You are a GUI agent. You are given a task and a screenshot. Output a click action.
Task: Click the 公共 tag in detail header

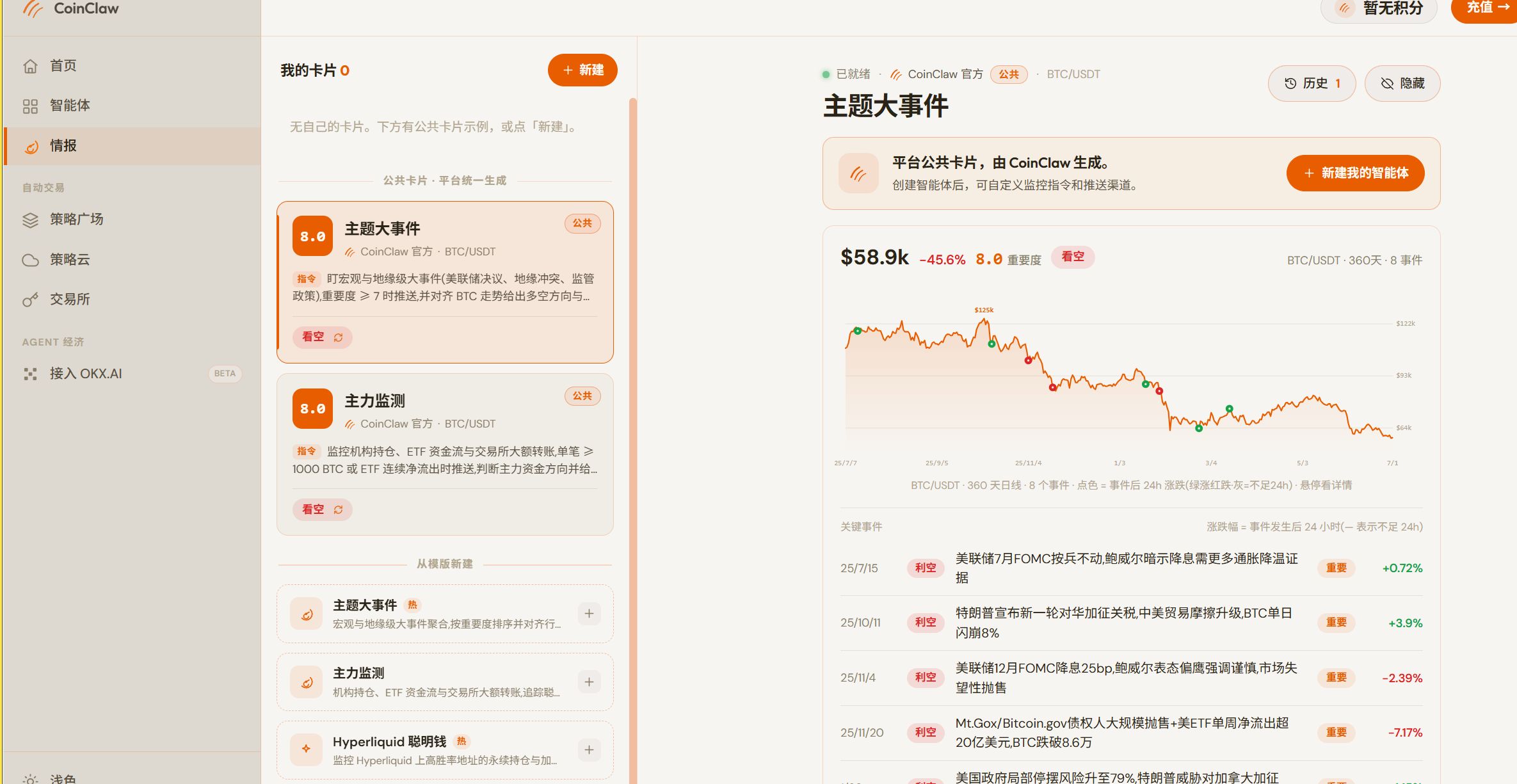tap(1009, 74)
